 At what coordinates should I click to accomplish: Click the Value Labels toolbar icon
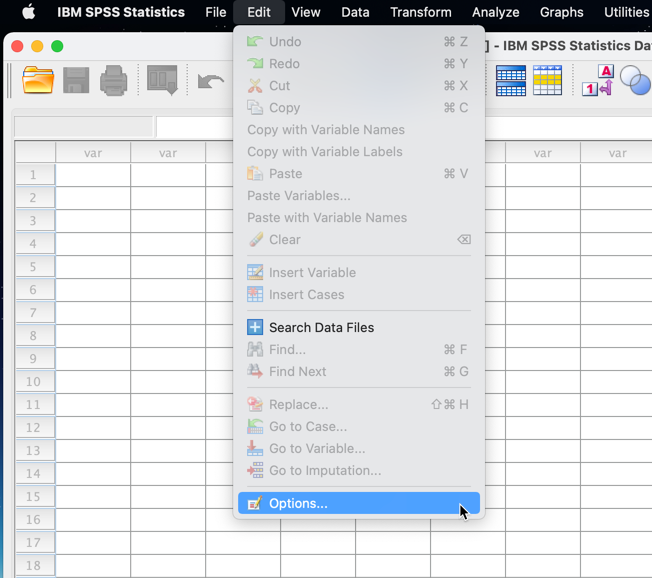tap(598, 80)
